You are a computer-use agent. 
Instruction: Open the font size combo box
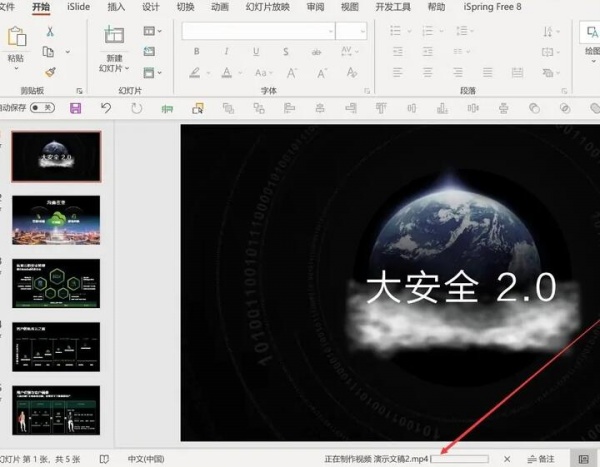tap(351, 31)
